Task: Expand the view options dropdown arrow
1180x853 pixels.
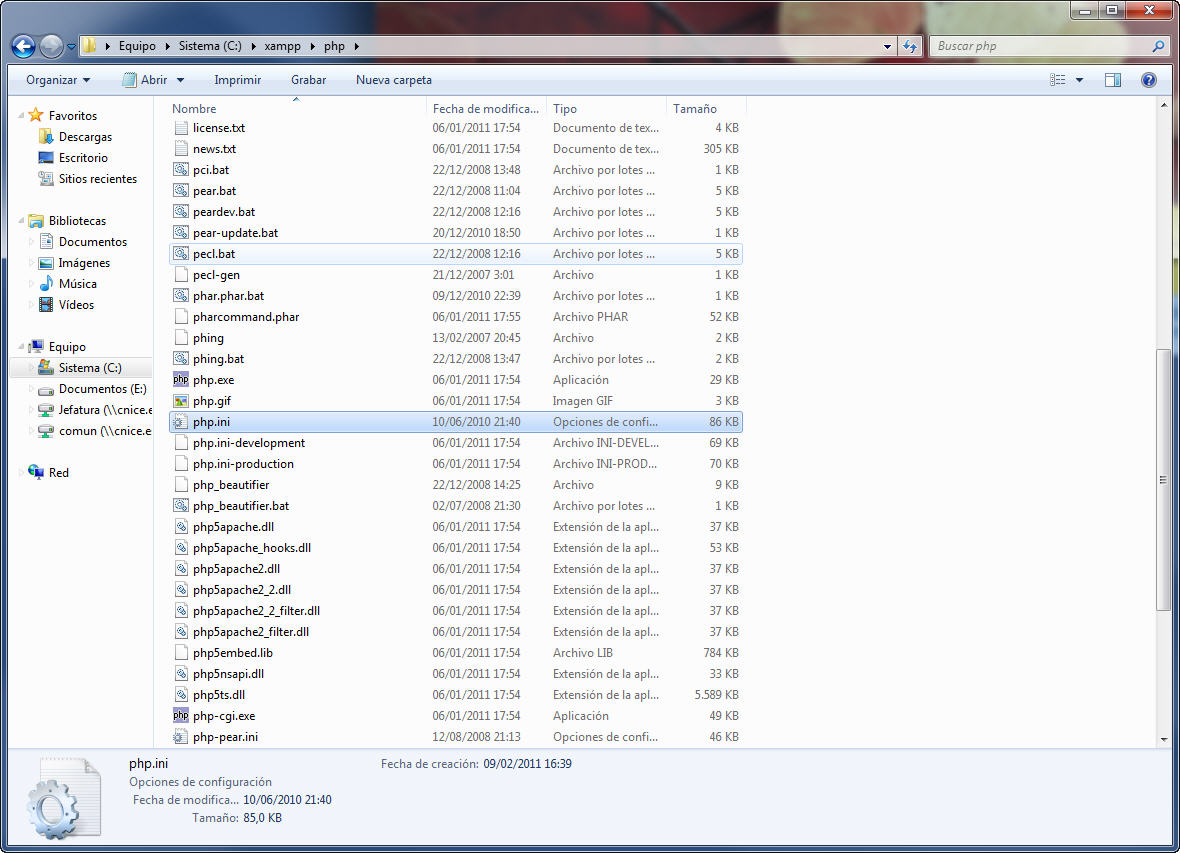Action: pos(1080,80)
